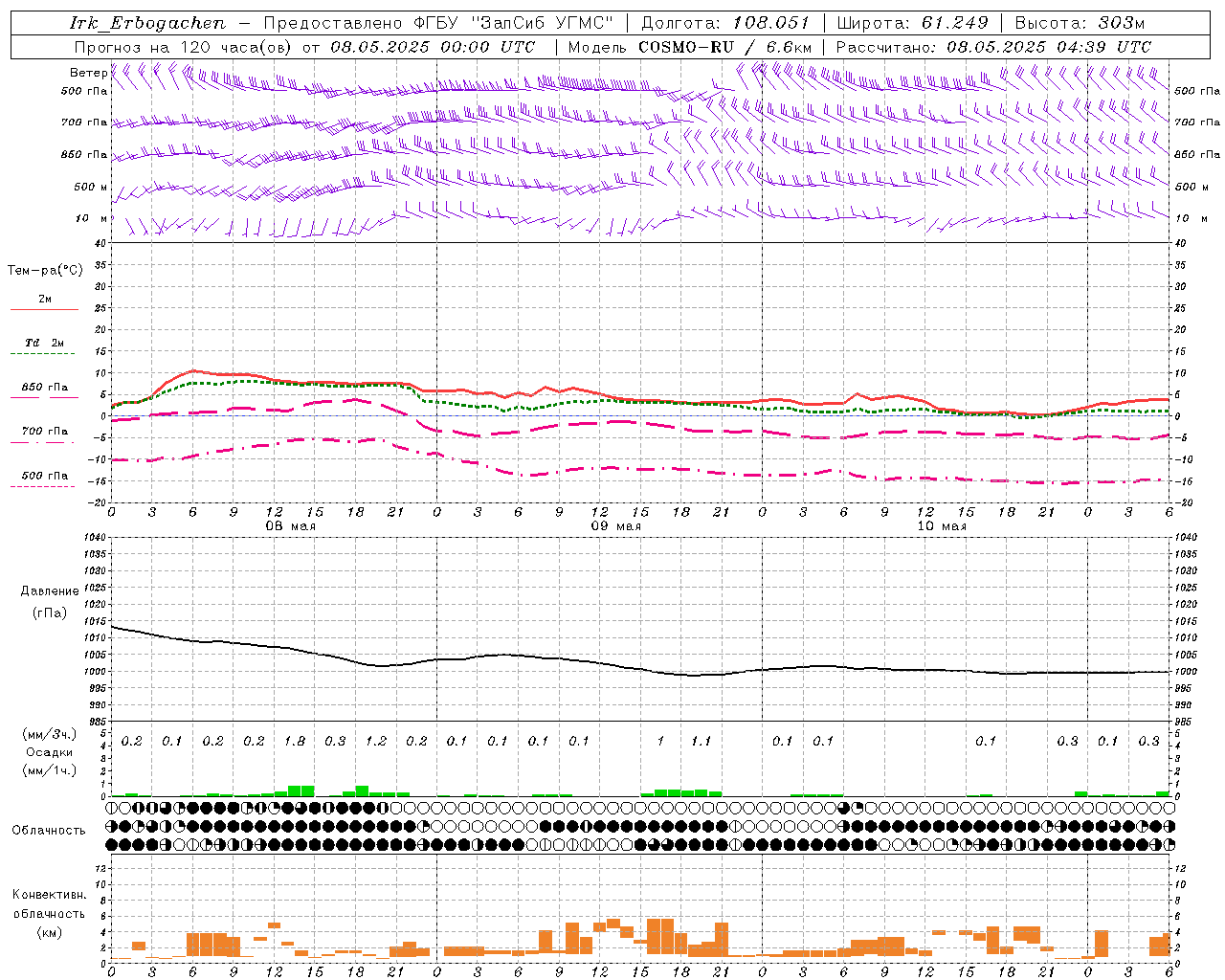Click the elevation value 303м
The height and width of the screenshot is (980, 1225).
[1121, 23]
